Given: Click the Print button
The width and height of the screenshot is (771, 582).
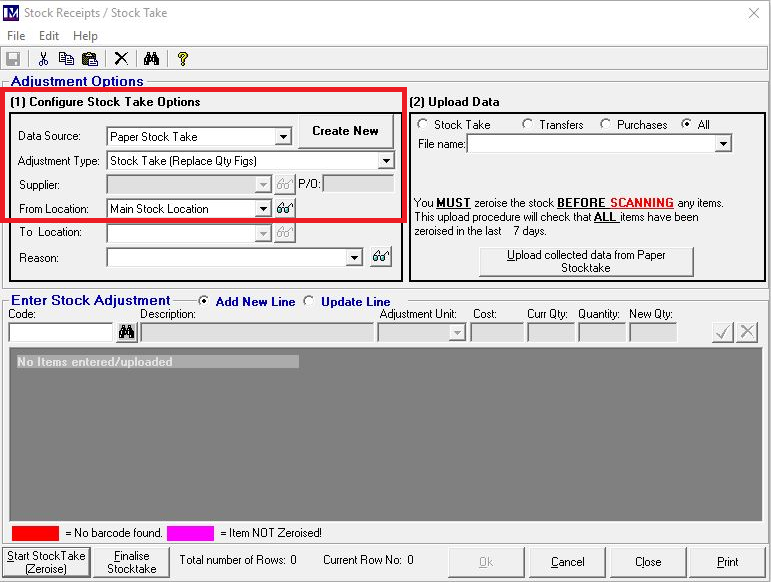Looking at the screenshot, I should point(727,562).
